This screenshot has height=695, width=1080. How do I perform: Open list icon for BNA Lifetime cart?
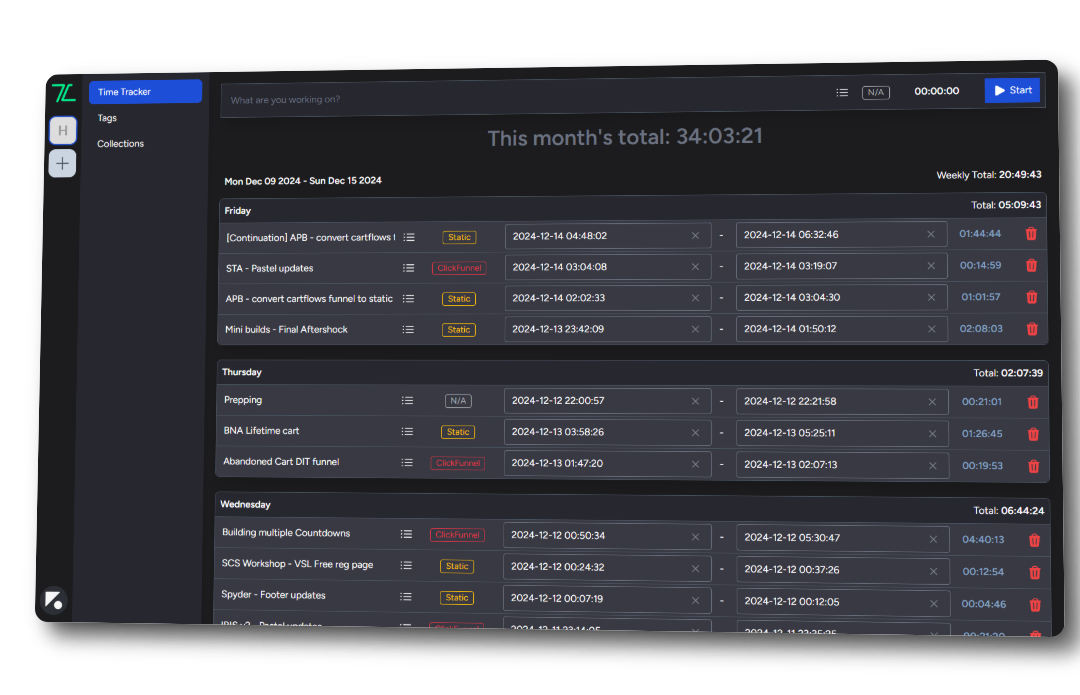click(x=407, y=431)
